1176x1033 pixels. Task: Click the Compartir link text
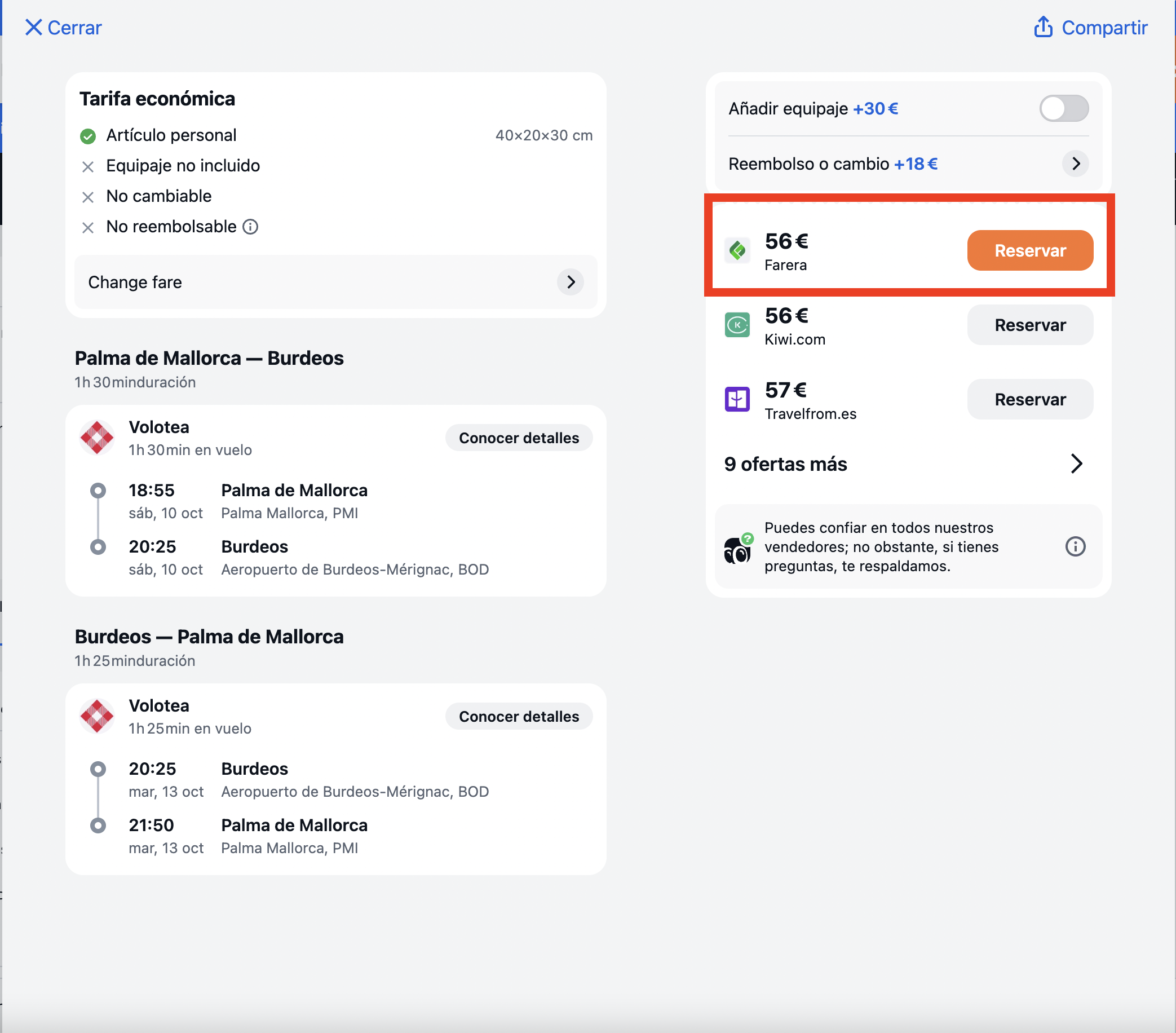pos(1104,27)
